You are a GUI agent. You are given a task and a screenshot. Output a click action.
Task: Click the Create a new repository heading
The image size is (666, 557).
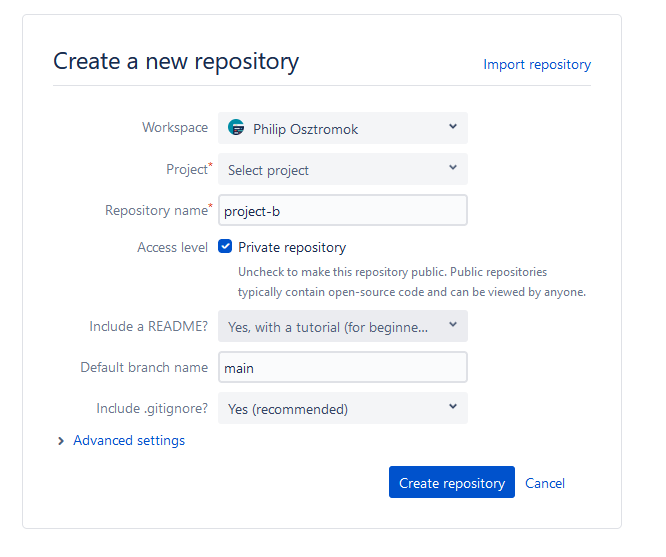(176, 62)
